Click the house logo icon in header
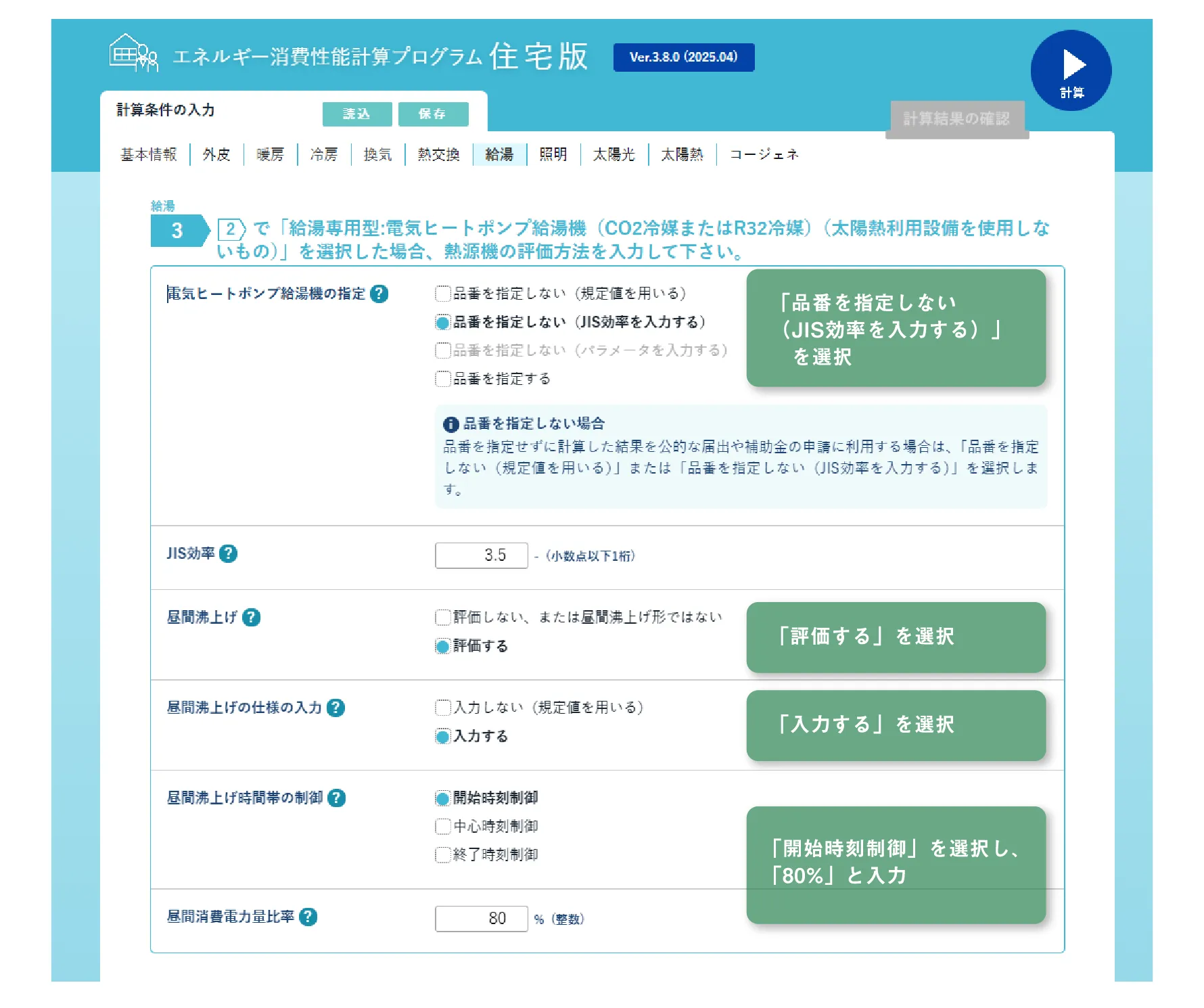 pyautogui.click(x=133, y=53)
